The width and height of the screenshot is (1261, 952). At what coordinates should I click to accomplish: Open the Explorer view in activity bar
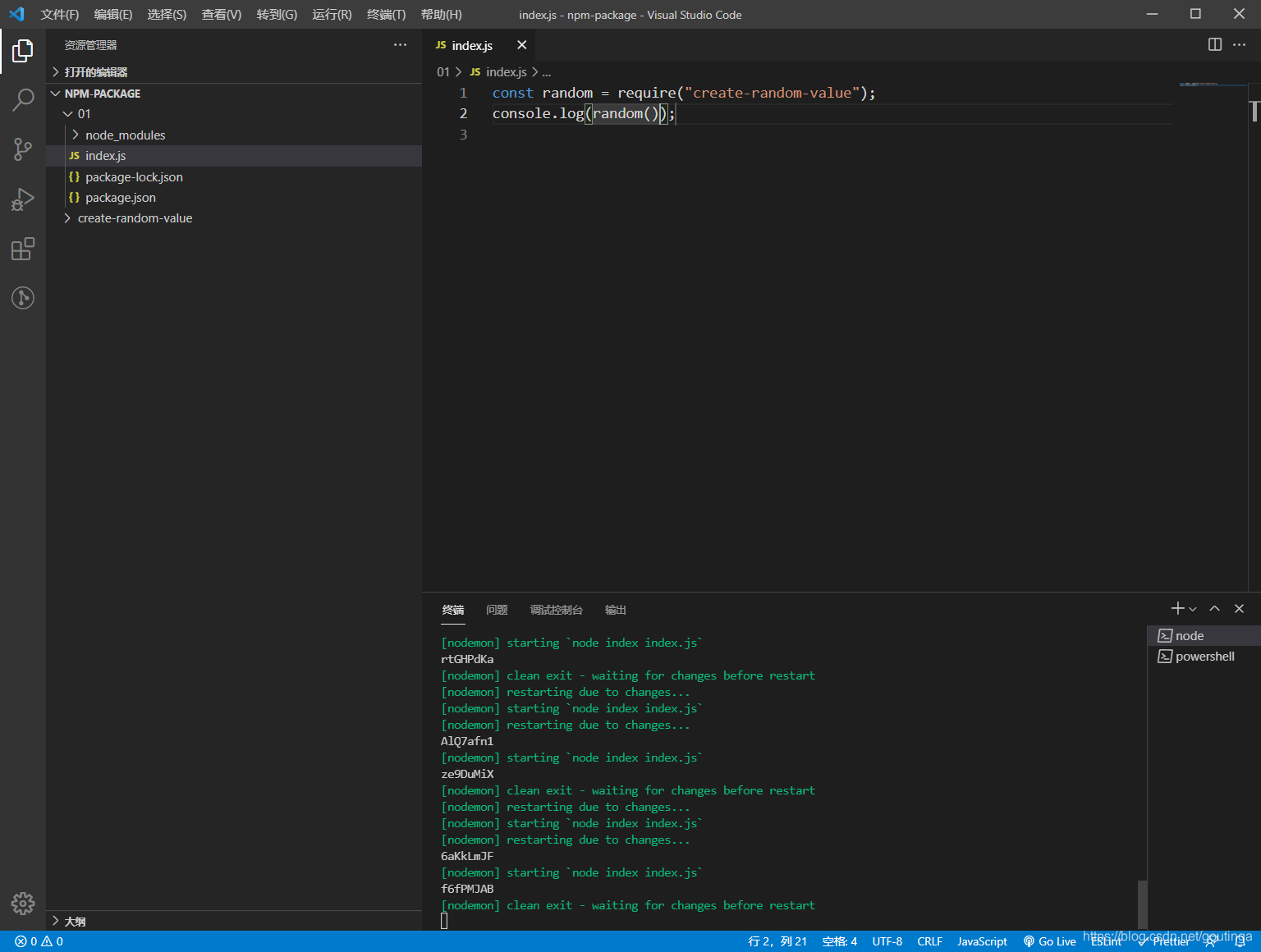(23, 51)
